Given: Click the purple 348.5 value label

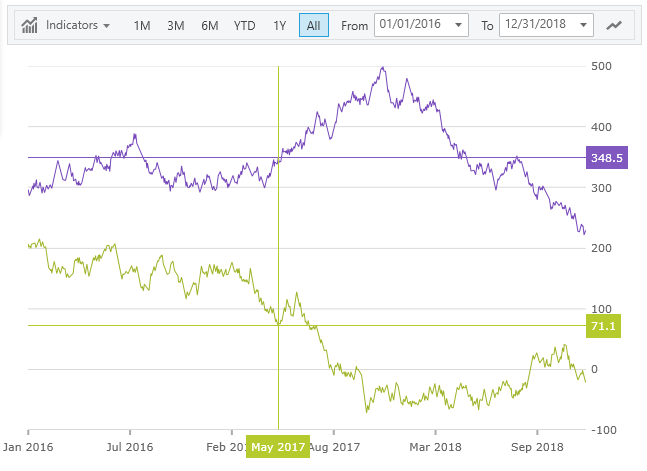Looking at the screenshot, I should (605, 158).
